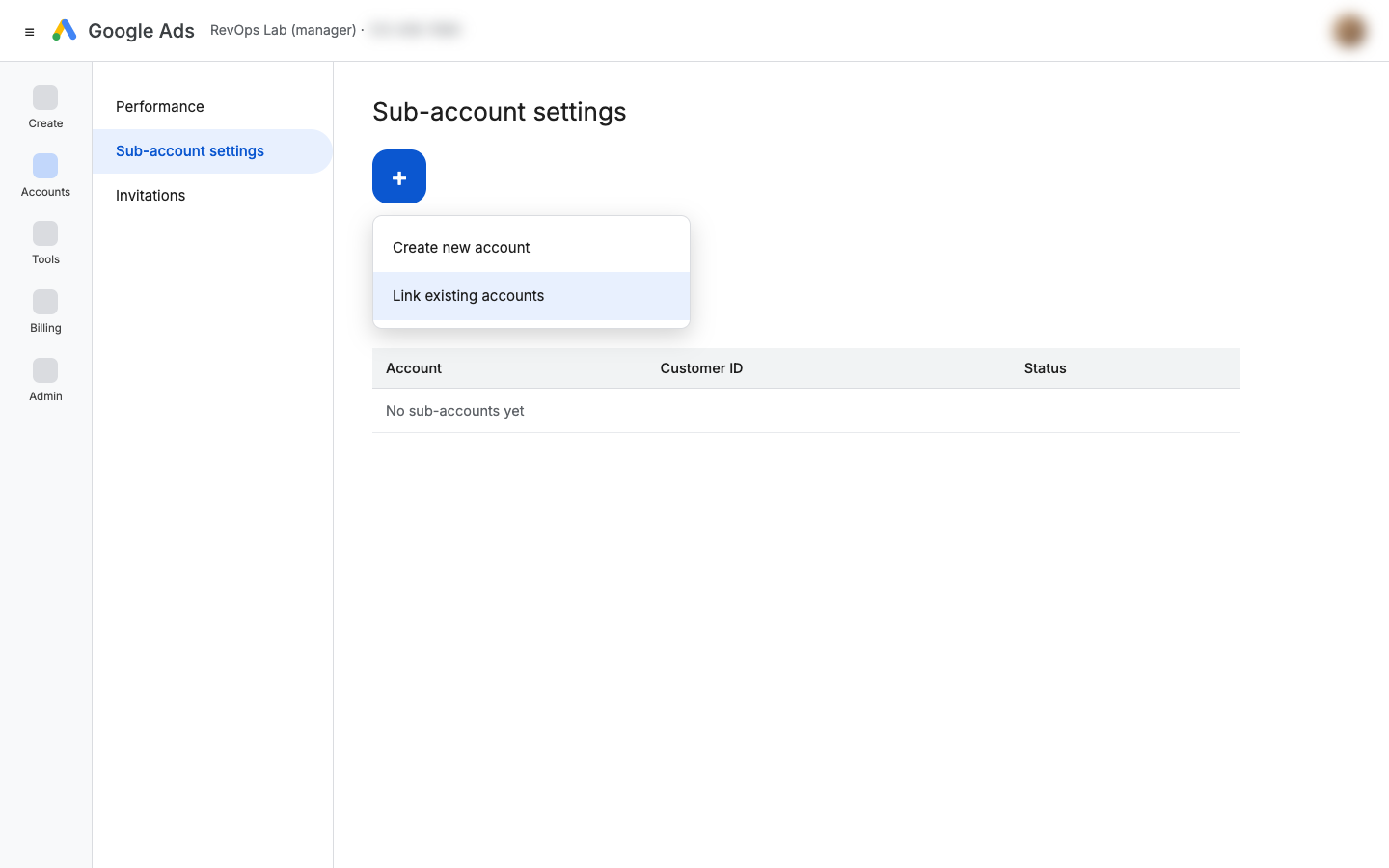Click the Customer ID column header
Viewport: 1389px width, 868px height.
pos(701,368)
